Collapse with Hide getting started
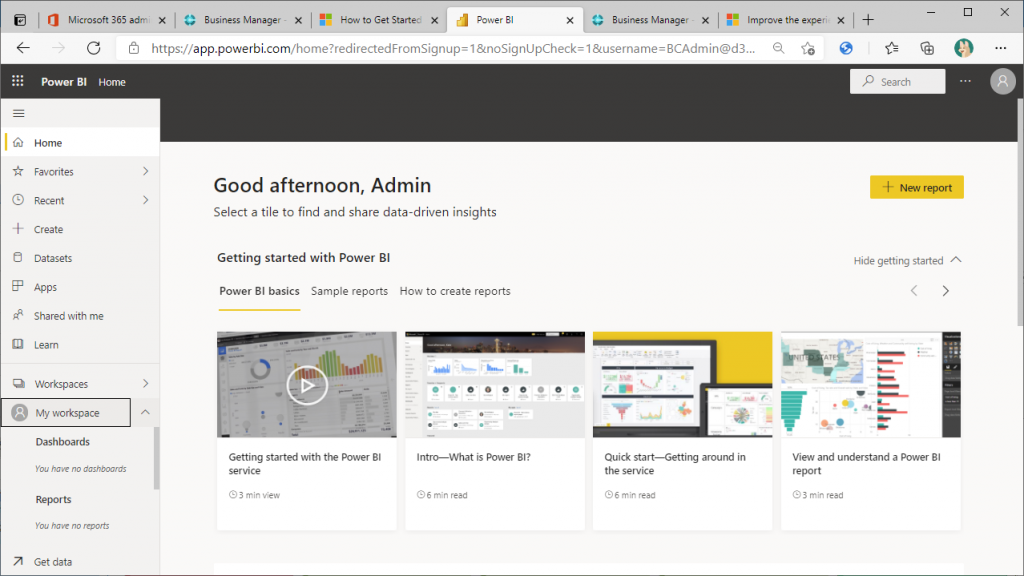 coord(907,261)
